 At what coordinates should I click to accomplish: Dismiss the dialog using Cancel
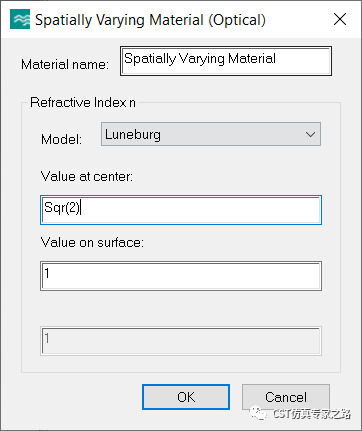coord(286,397)
